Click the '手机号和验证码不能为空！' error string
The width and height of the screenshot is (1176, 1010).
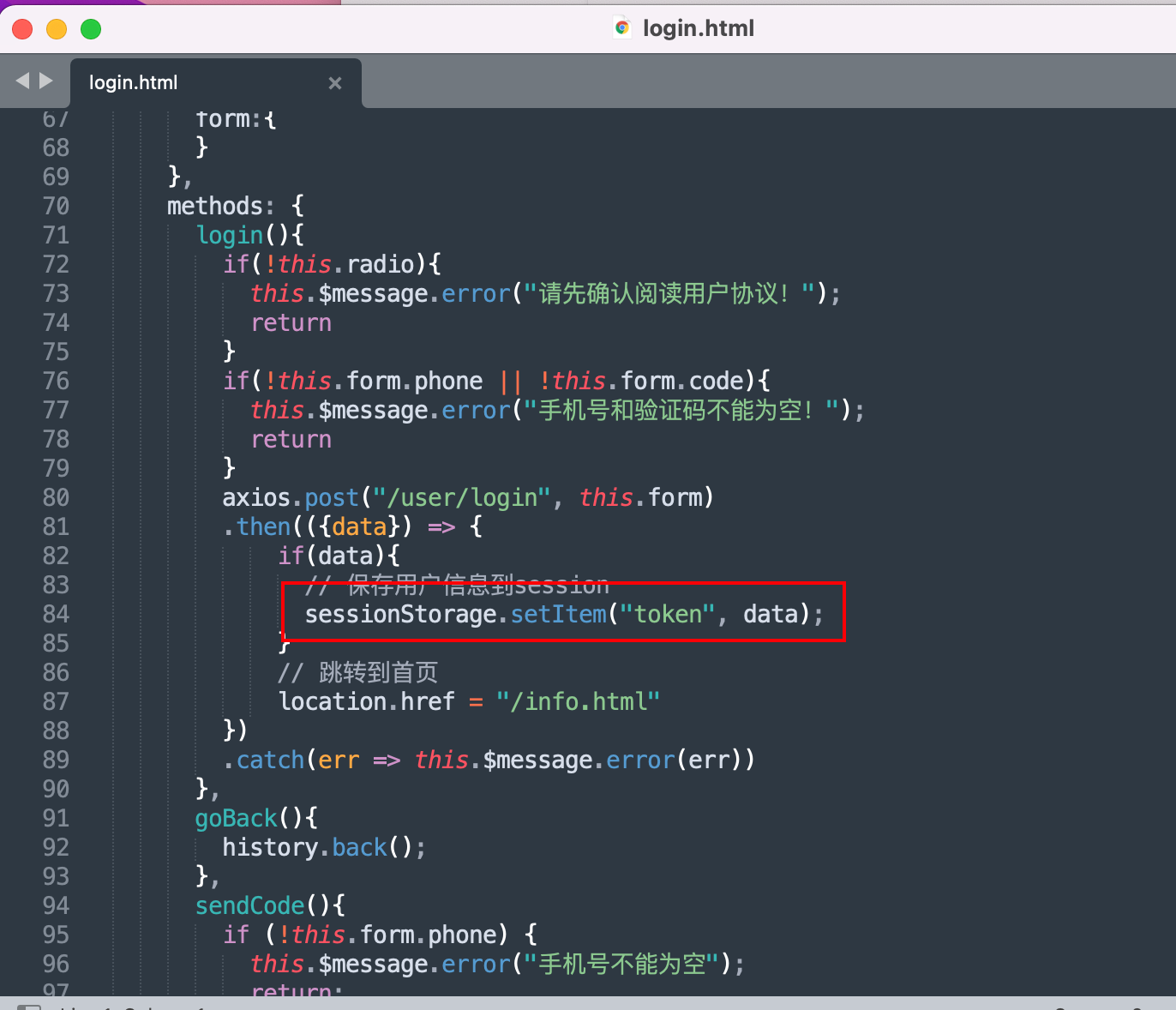(x=681, y=410)
